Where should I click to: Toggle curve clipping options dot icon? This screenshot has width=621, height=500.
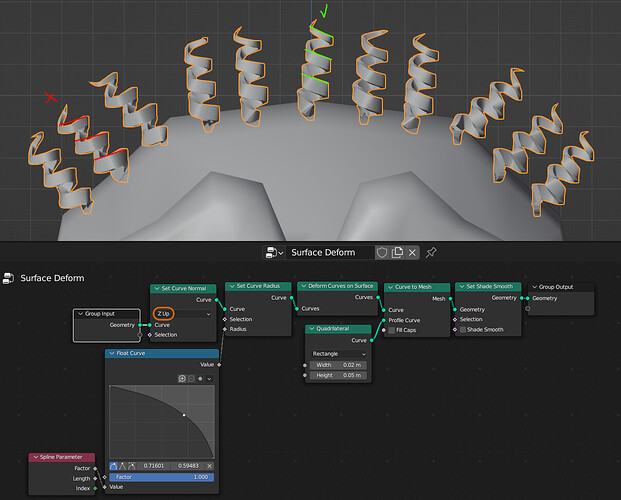(200, 379)
